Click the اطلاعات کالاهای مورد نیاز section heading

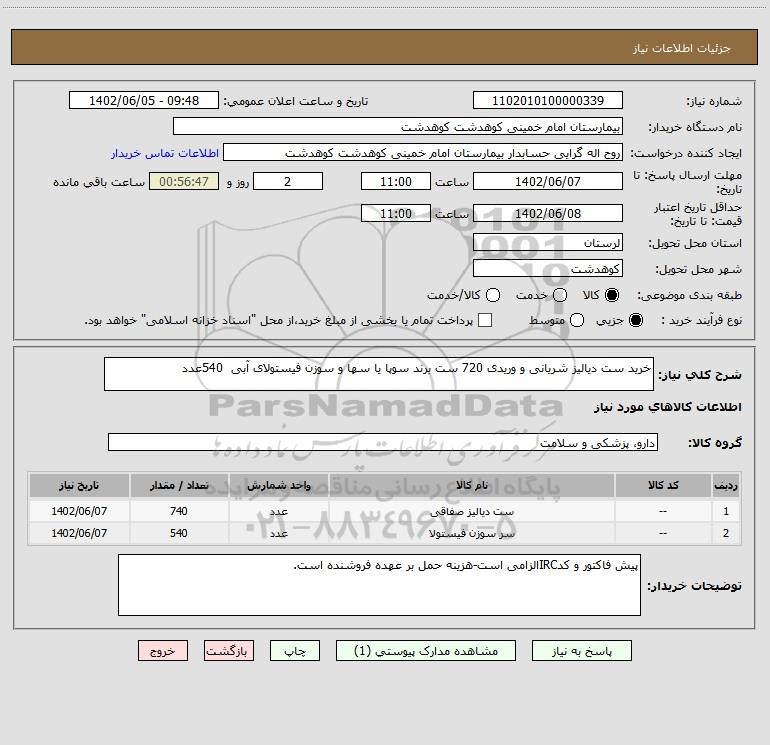668,407
